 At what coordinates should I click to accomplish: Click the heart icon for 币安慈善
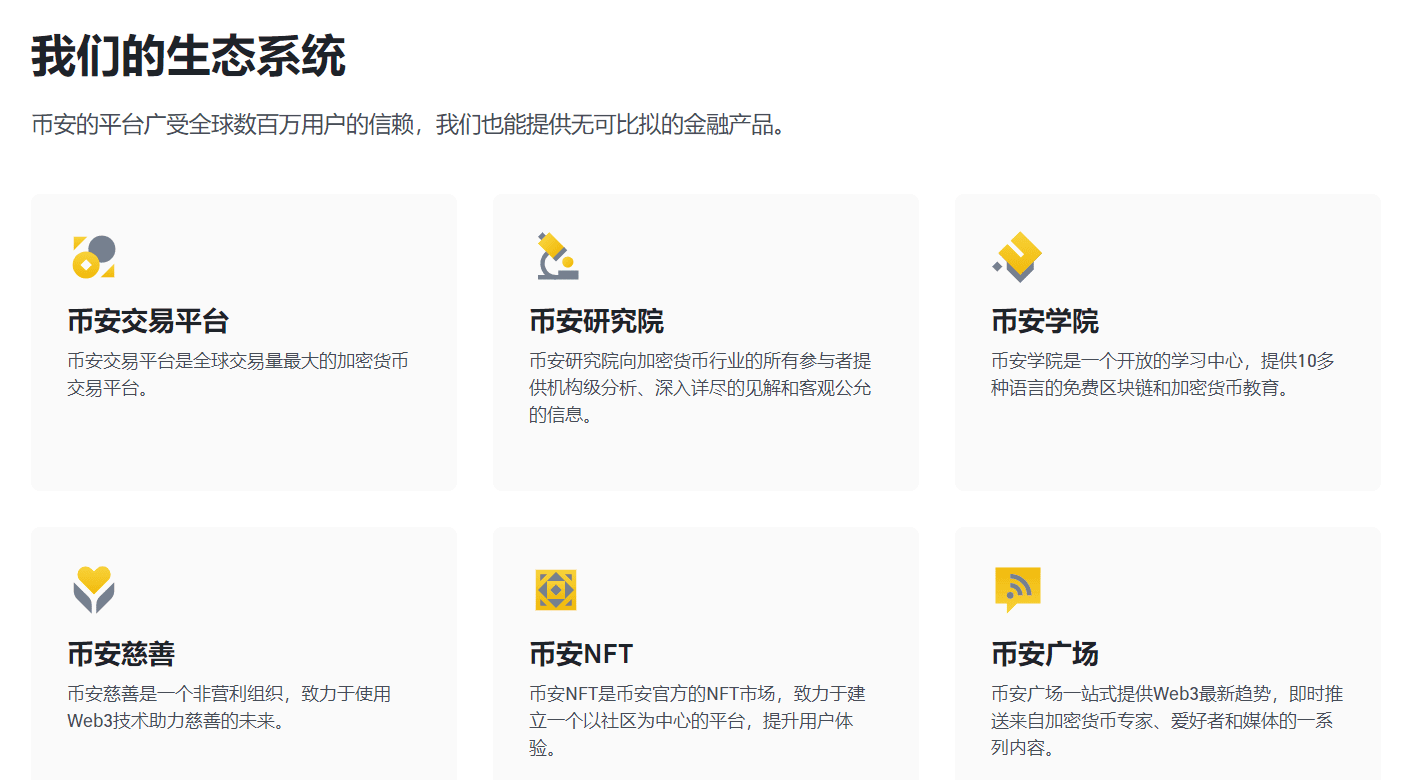(x=93, y=589)
